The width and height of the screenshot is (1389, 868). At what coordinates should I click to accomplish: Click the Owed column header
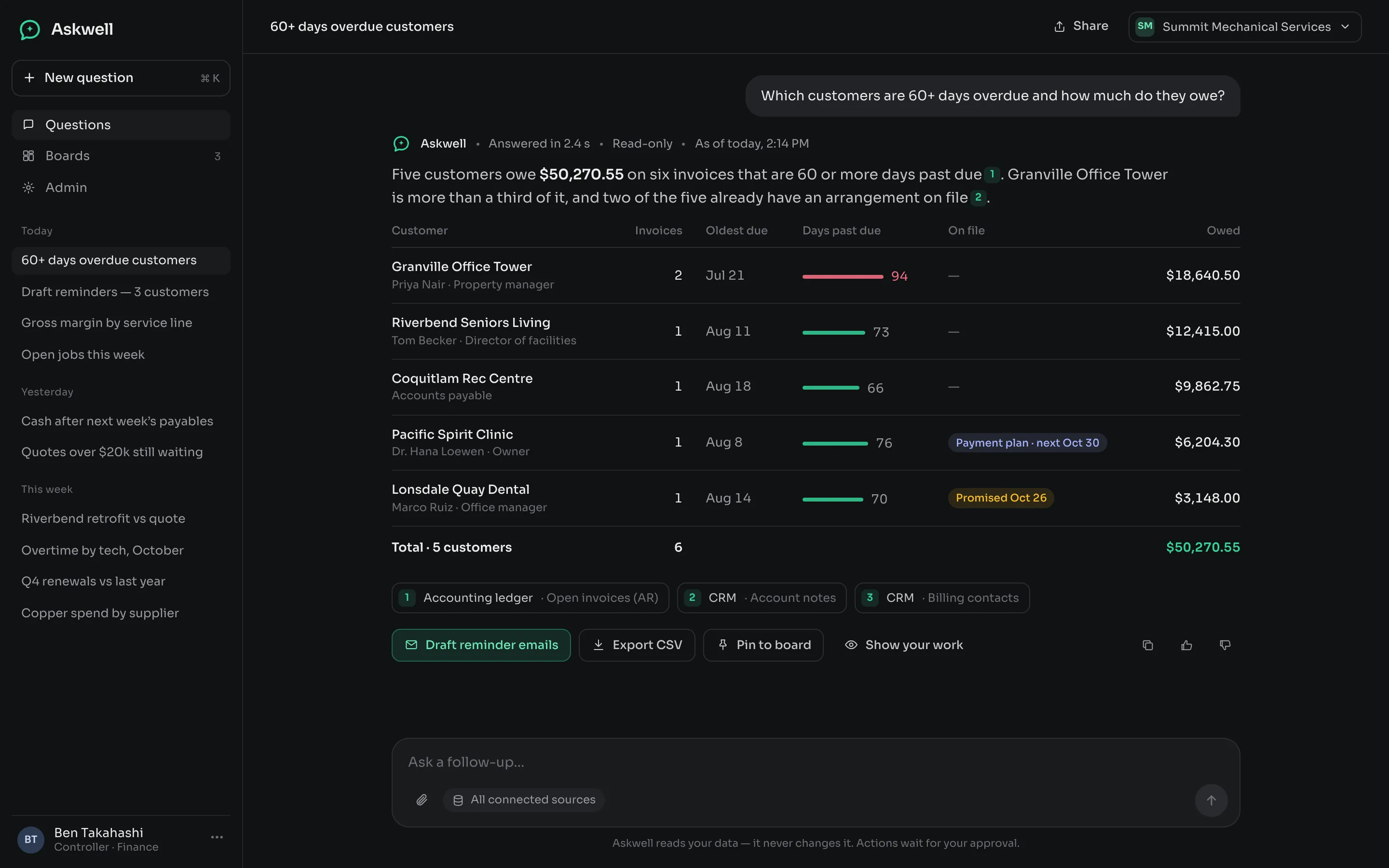click(1223, 230)
